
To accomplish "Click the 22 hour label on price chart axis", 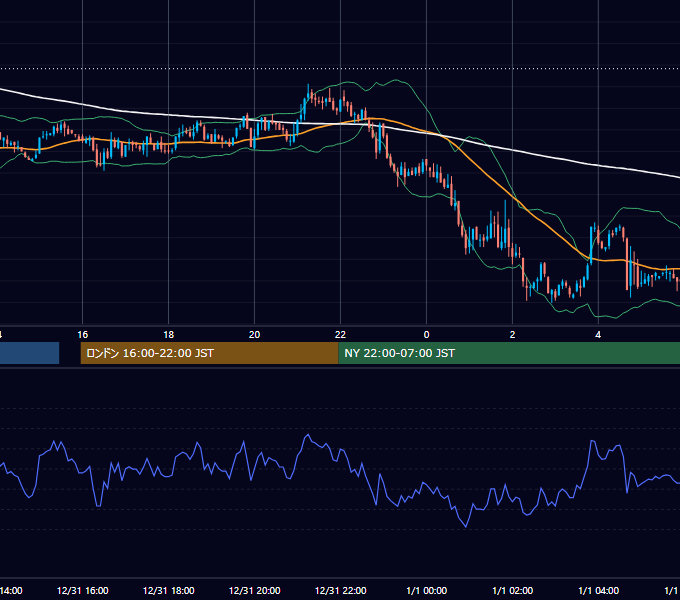I will [x=340, y=335].
